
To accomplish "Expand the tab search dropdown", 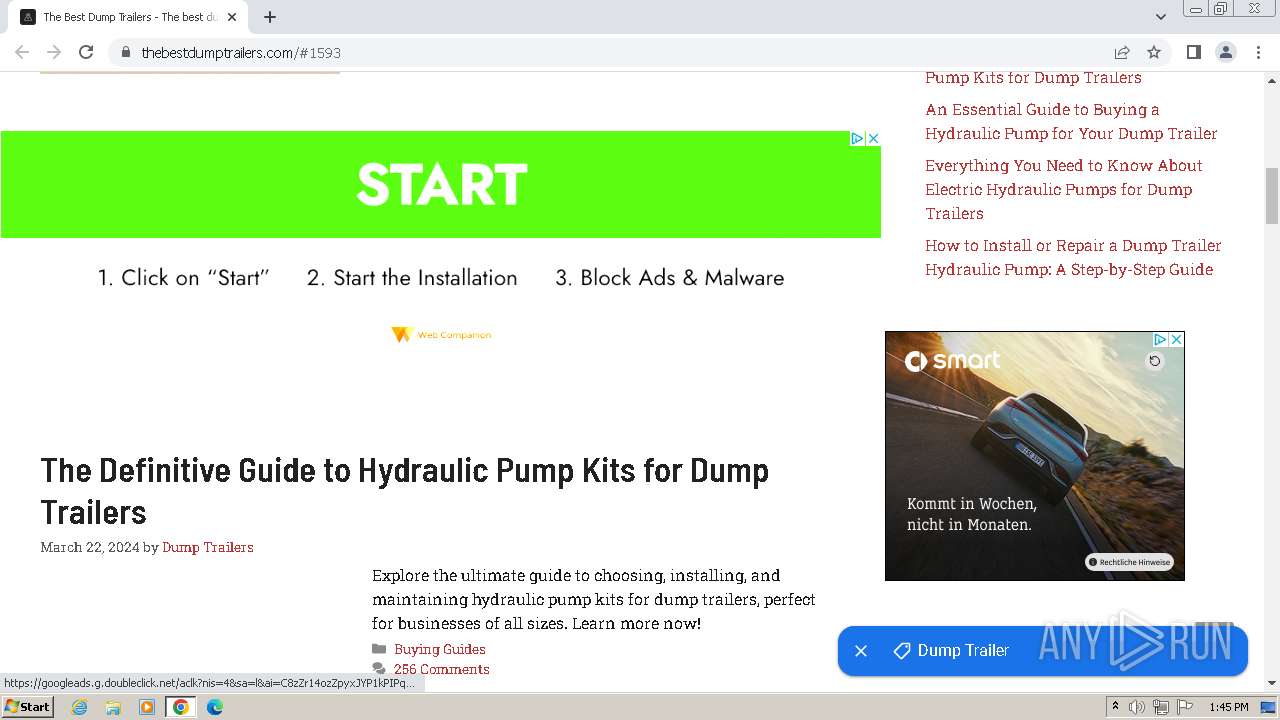I will click(1160, 17).
